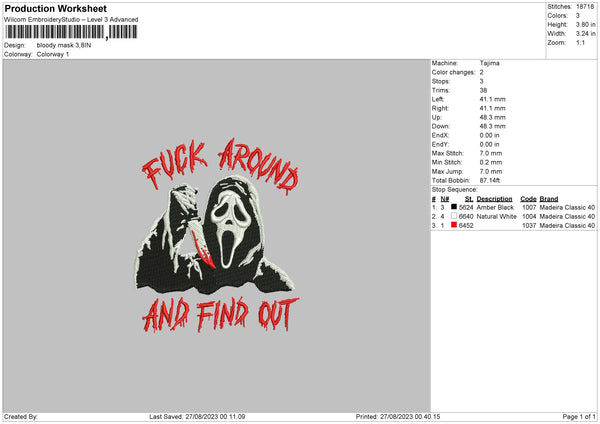
Task: Click thread code 1037 in the third row
Action: [529, 226]
